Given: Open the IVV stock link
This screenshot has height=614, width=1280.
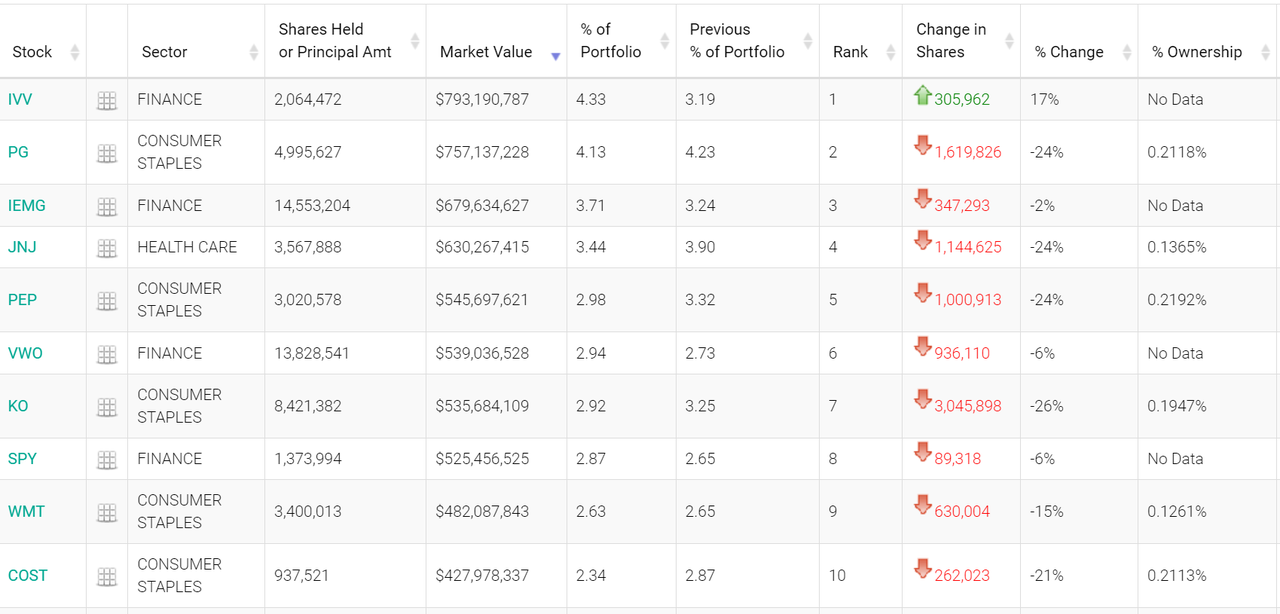Looking at the screenshot, I should [20, 100].
